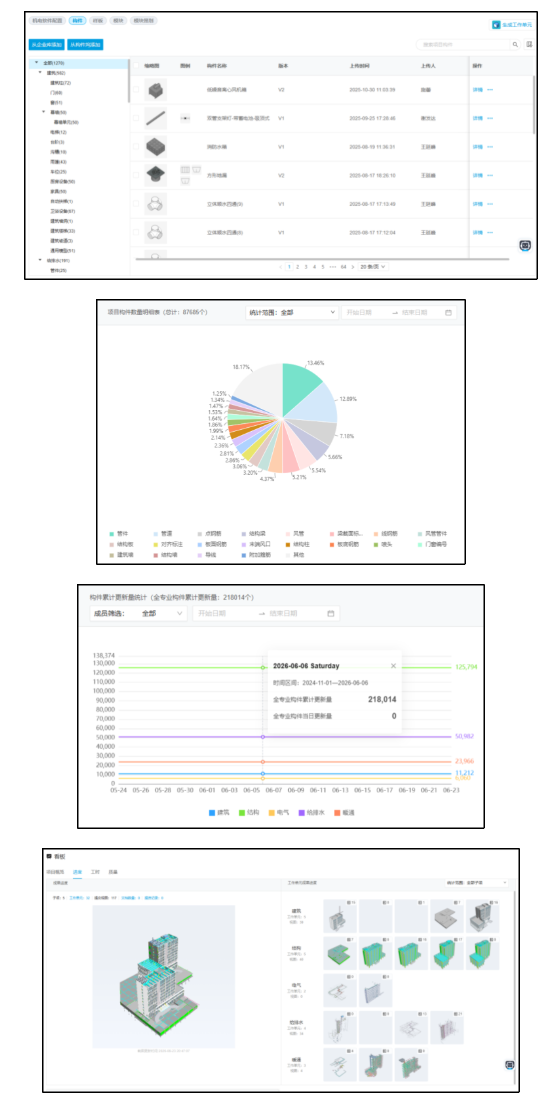Open 详情 link for 消防水箱
This screenshot has width=560, height=1100.
click(x=477, y=147)
